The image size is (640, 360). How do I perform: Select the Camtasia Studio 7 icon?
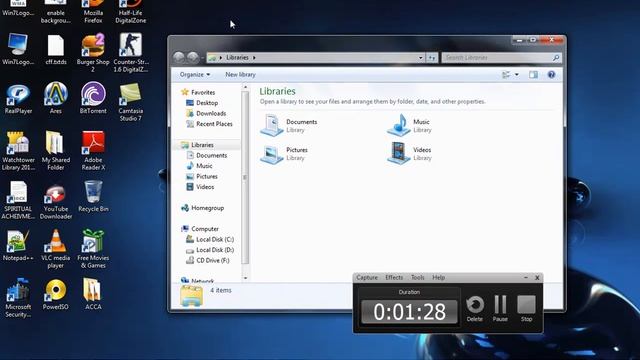[x=131, y=101]
